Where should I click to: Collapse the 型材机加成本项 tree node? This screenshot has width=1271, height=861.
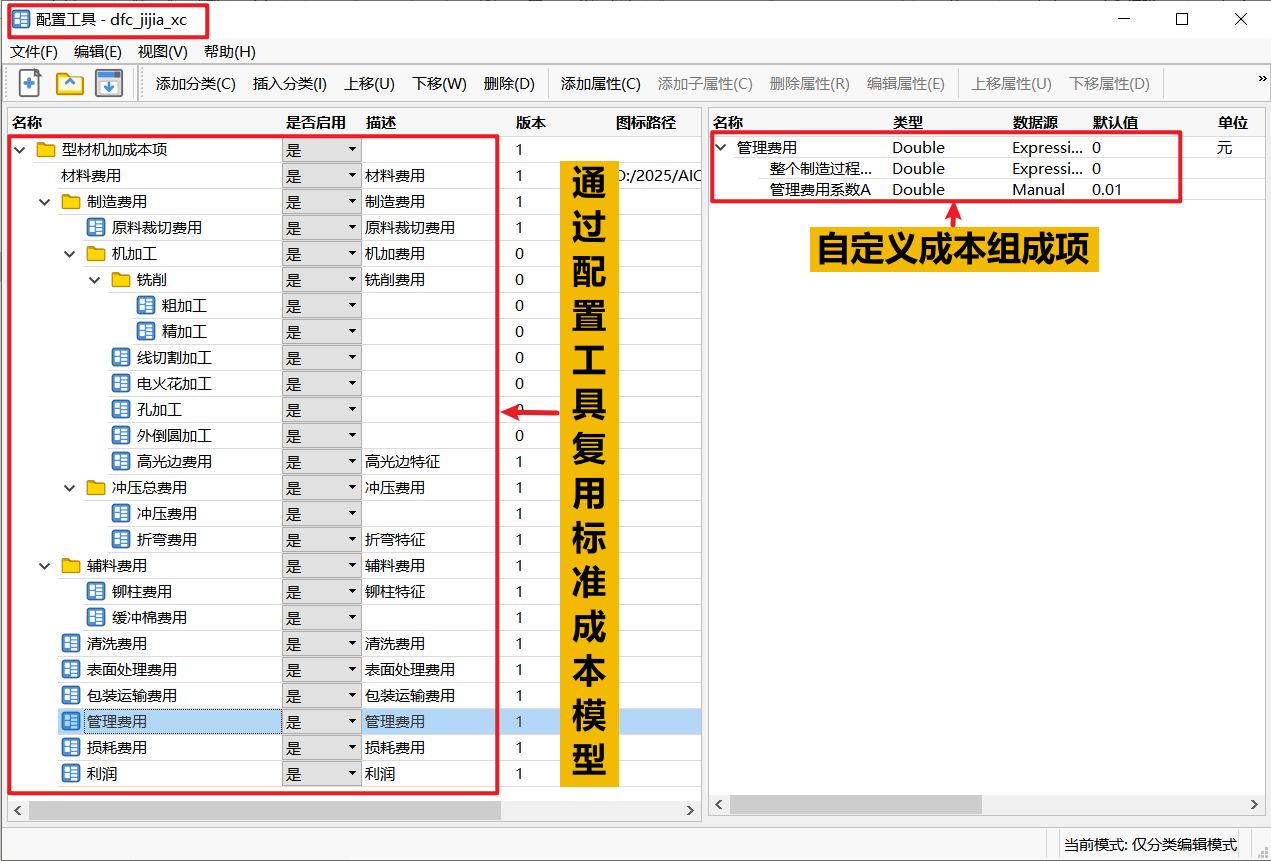point(19,150)
